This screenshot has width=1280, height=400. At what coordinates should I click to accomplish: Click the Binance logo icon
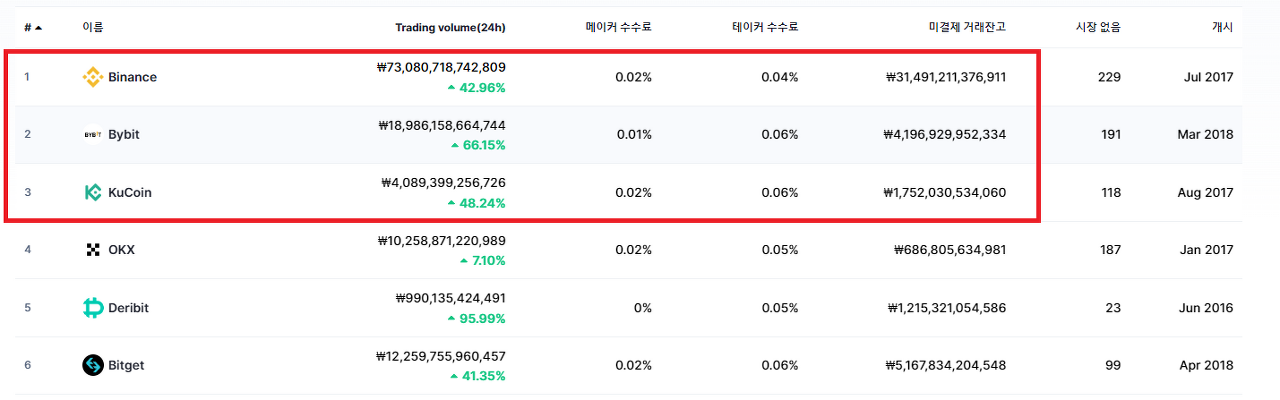tap(93, 77)
